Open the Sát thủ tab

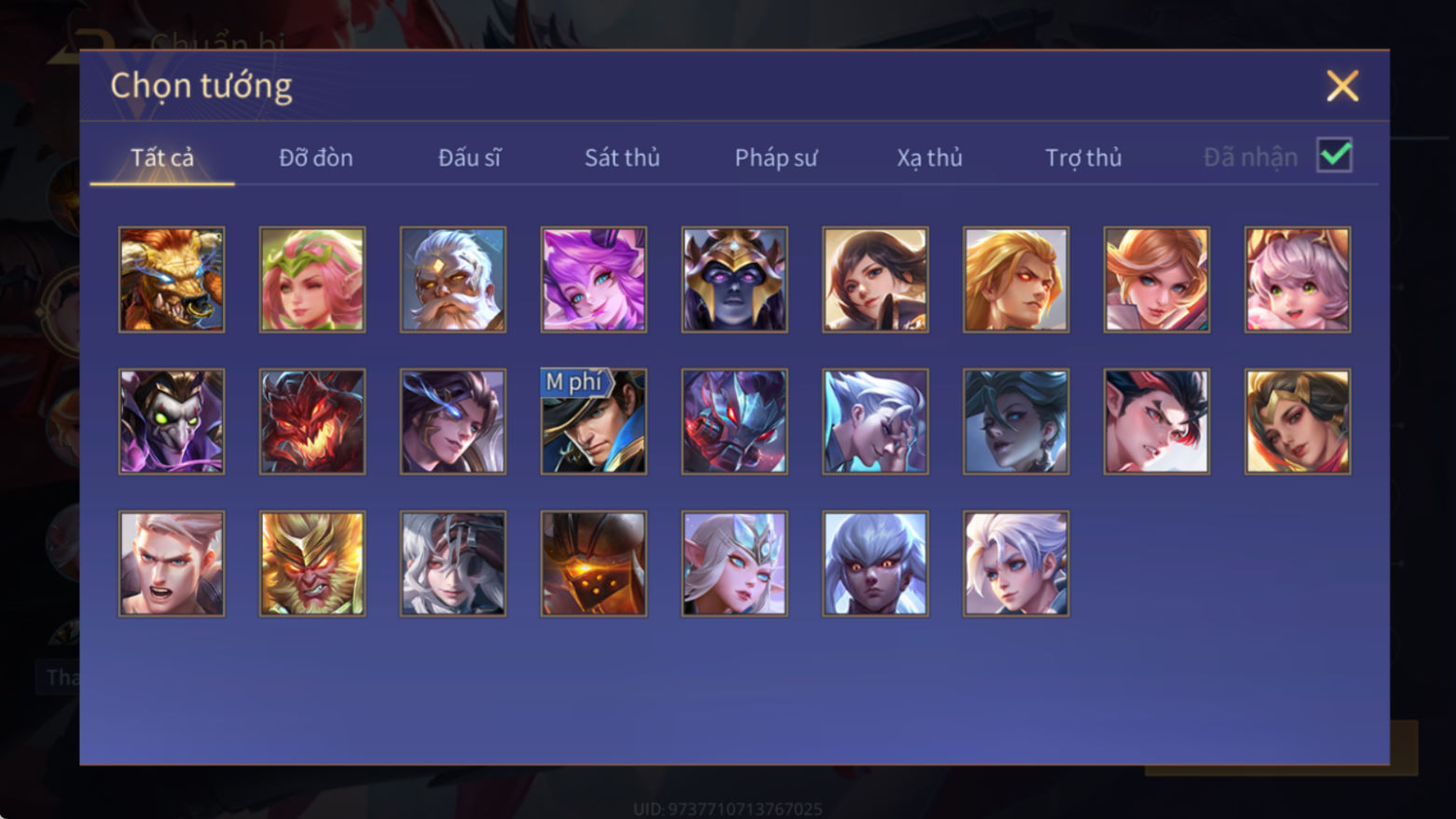click(622, 157)
